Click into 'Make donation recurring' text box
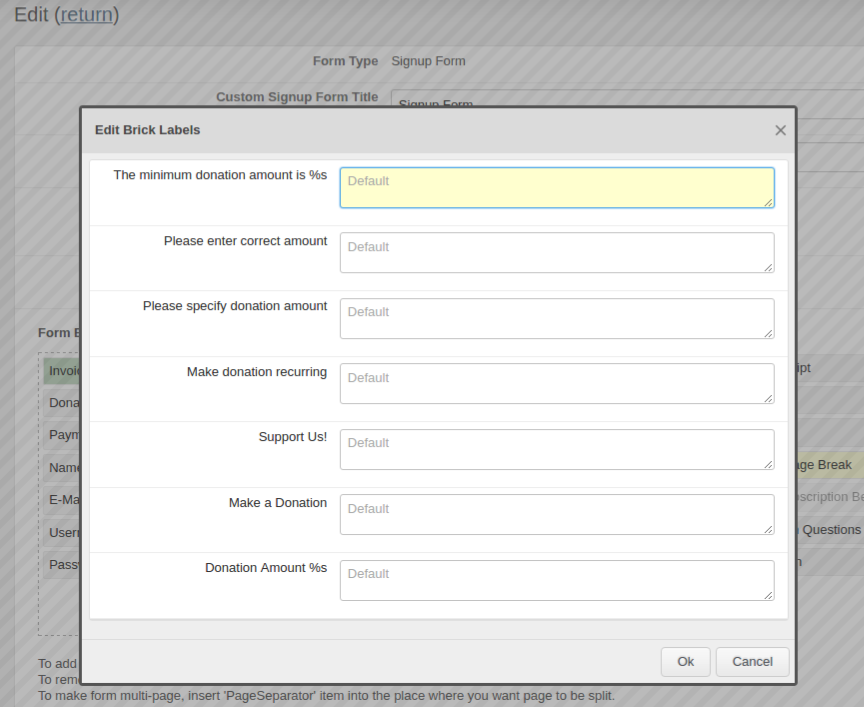 [556, 383]
